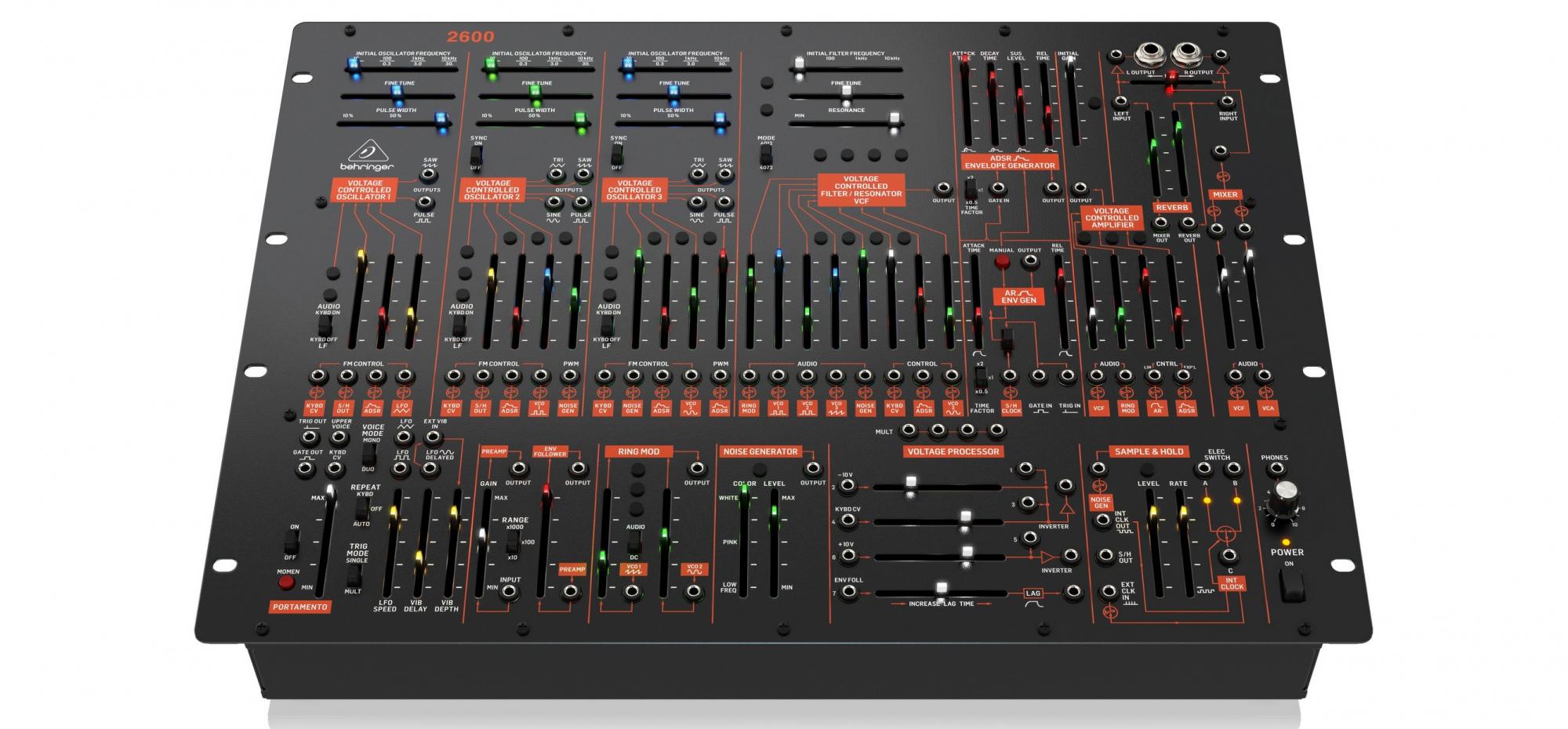This screenshot has height=729, width=1568.
Task: Toggle the VCO 3 SYNC switch
Action: point(617,157)
